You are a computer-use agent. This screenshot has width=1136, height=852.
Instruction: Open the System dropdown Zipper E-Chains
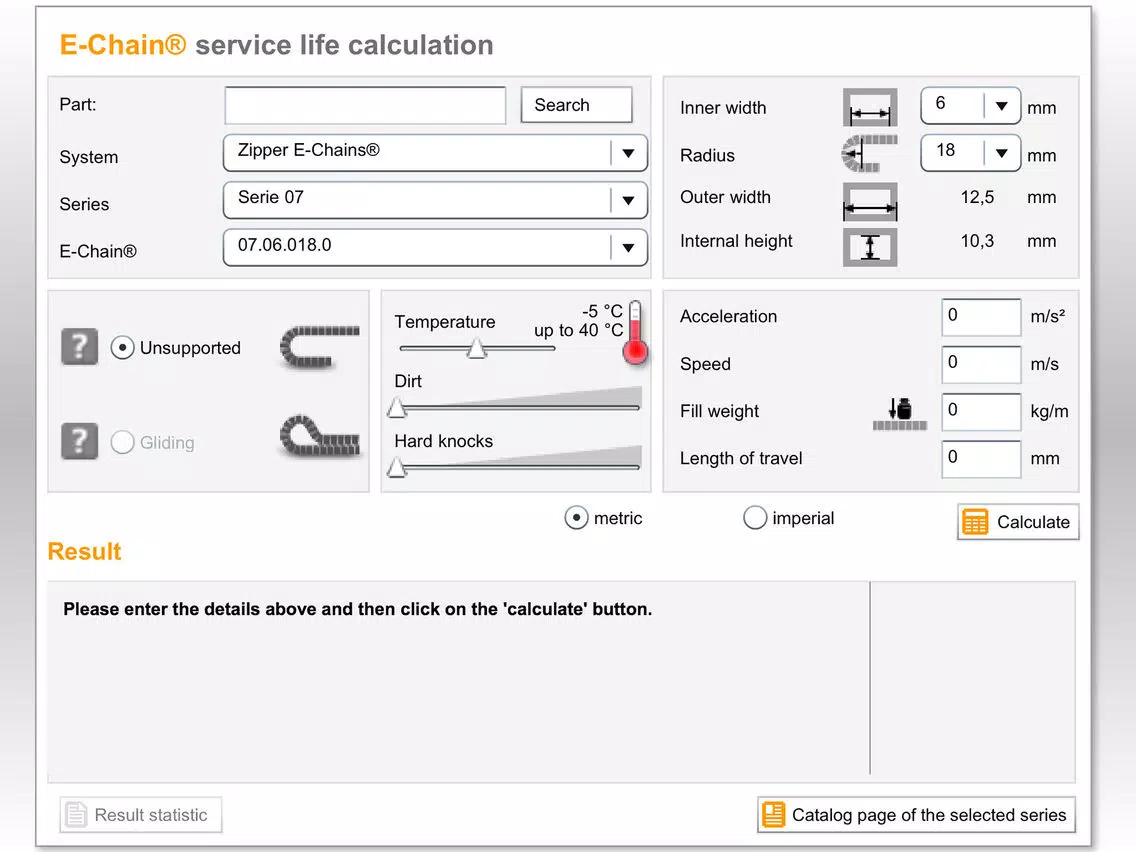point(435,153)
